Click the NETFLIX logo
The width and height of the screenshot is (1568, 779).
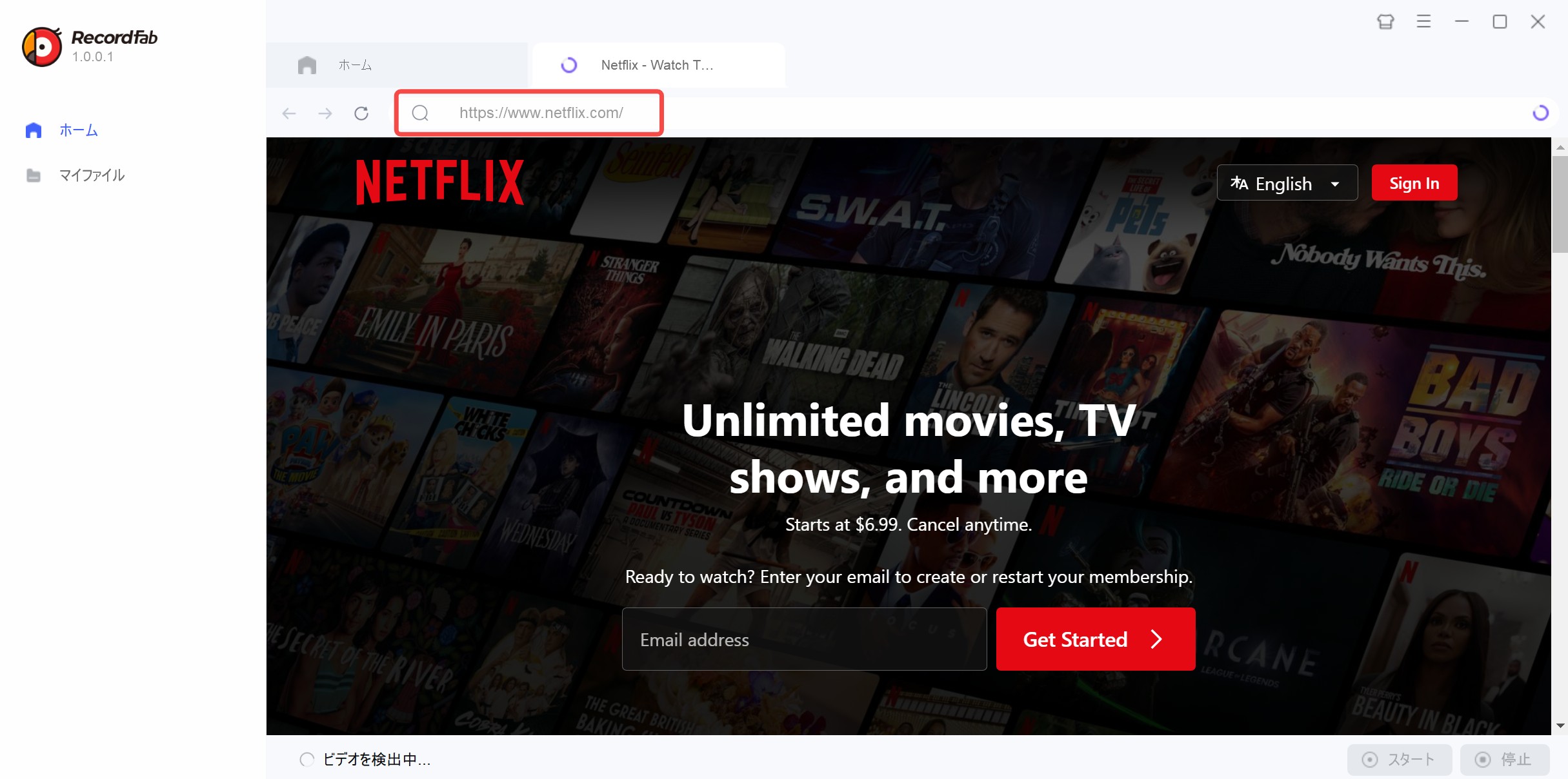[439, 182]
